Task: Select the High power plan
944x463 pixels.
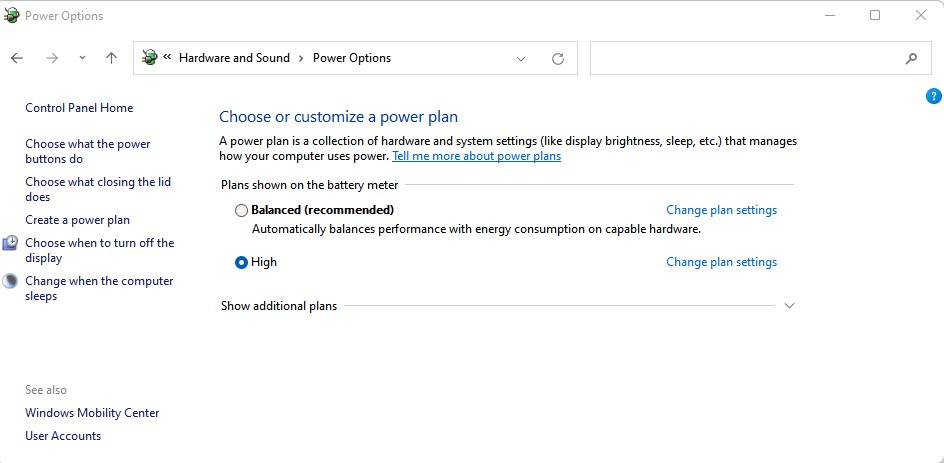Action: tap(241, 263)
